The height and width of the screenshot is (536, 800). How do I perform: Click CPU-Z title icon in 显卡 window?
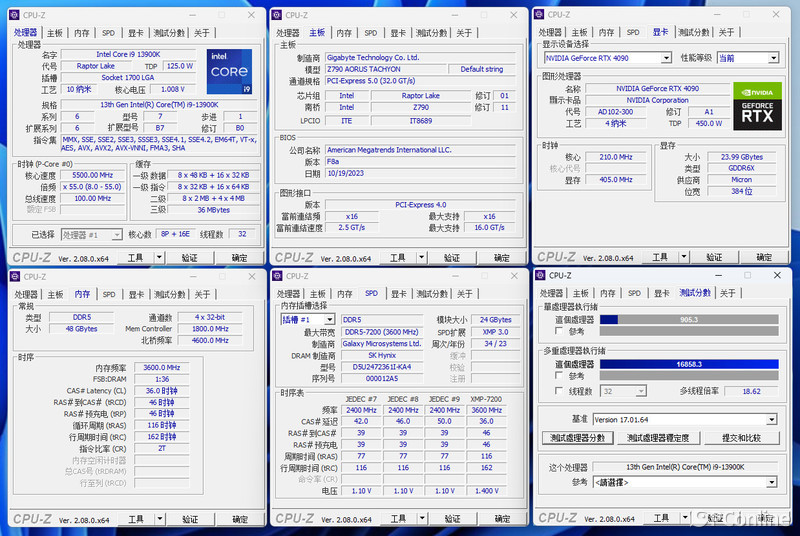click(539, 15)
